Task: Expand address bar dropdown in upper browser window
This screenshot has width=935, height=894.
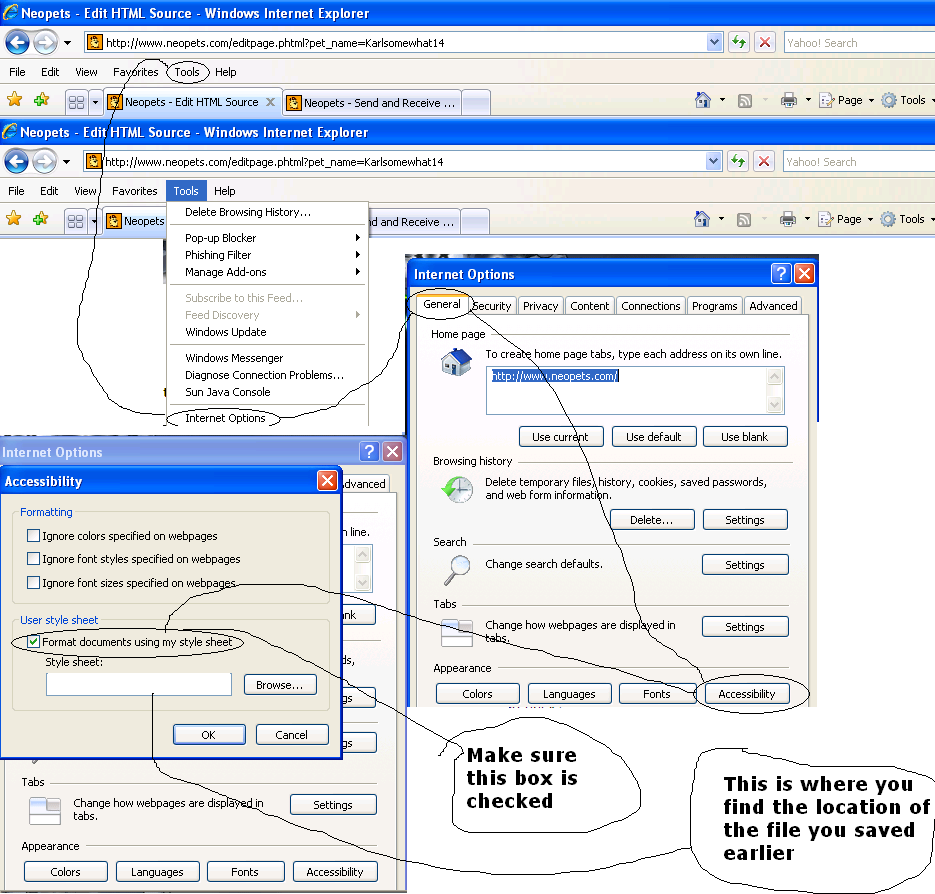Action: pyautogui.click(x=714, y=42)
